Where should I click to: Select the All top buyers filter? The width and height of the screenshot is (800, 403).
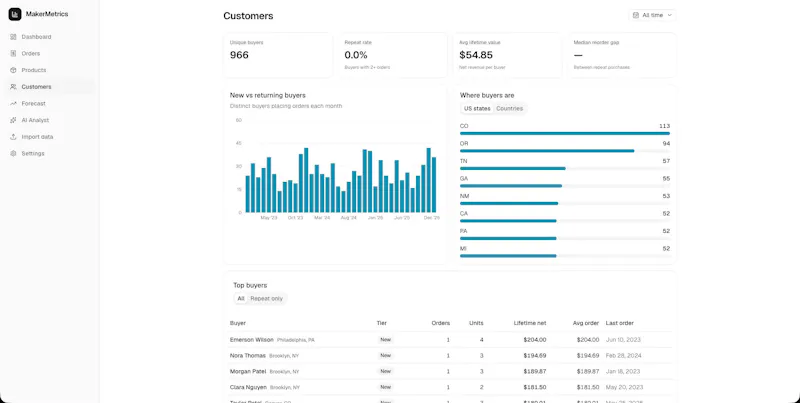click(241, 298)
